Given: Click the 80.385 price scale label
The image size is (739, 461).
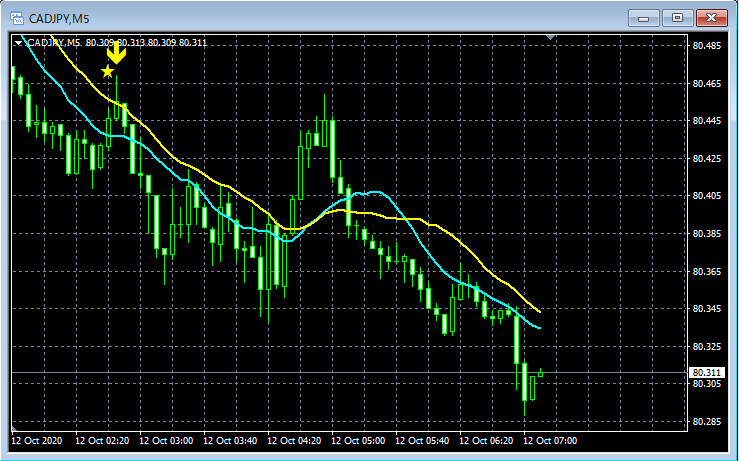Looking at the screenshot, I should pos(706,233).
